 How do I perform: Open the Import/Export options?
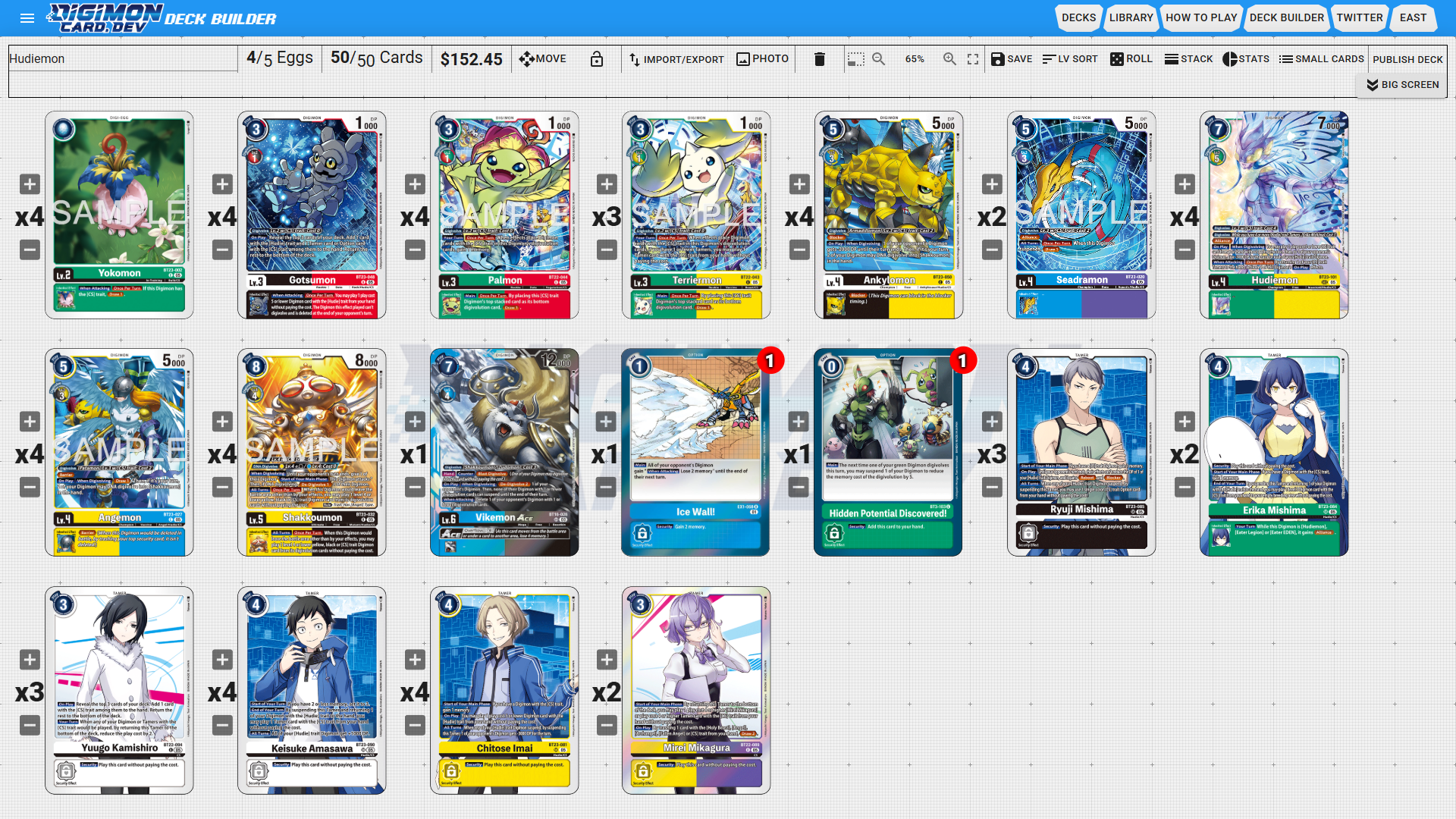point(676,59)
